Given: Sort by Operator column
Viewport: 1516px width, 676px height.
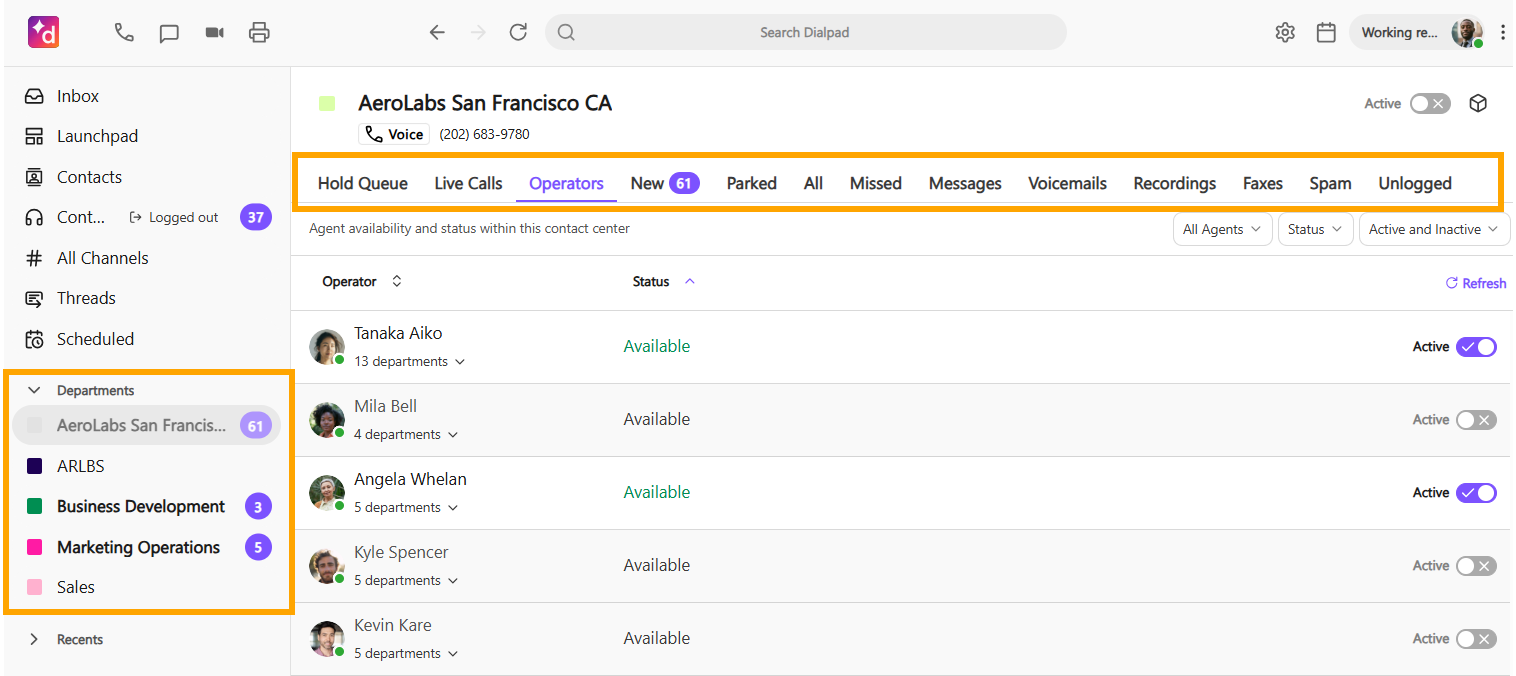Looking at the screenshot, I should 362,282.
